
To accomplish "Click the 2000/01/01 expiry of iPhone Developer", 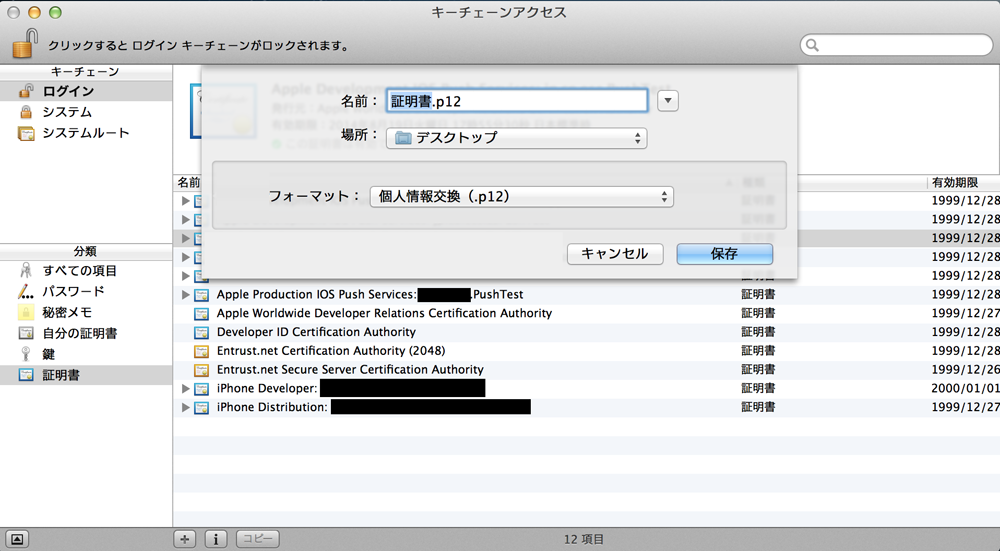I will (966, 388).
